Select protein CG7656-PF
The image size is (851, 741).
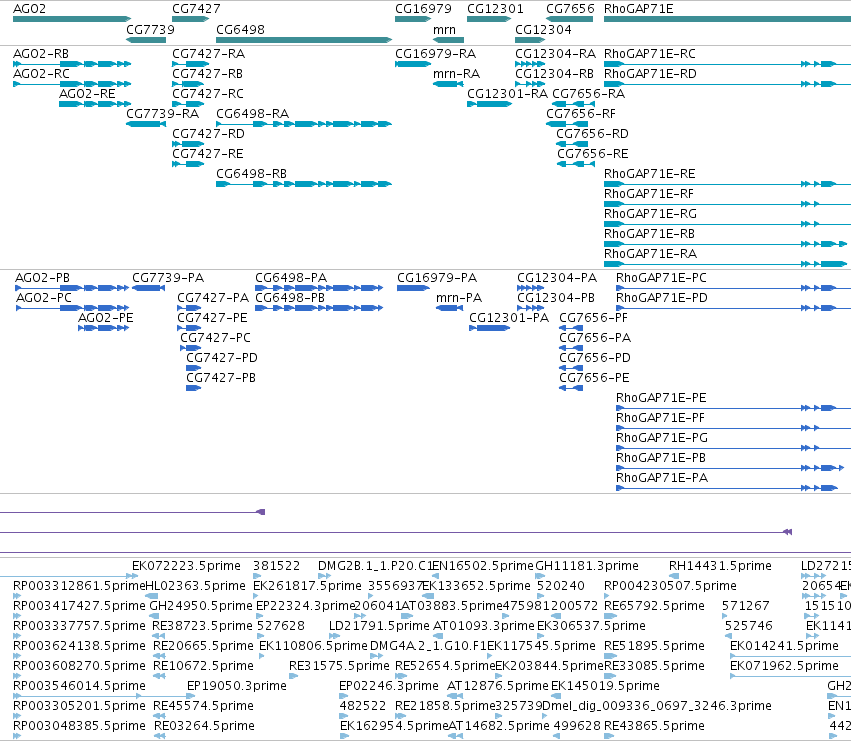click(593, 318)
